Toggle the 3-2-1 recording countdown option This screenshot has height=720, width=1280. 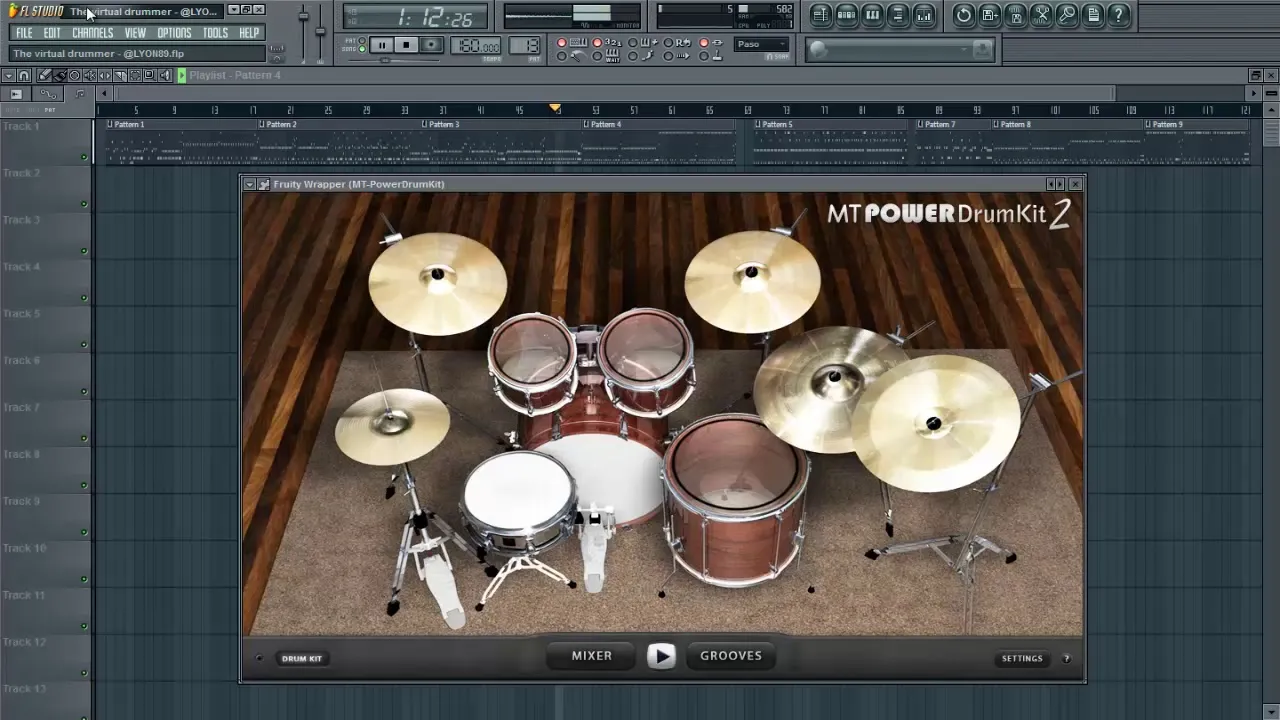pos(607,43)
